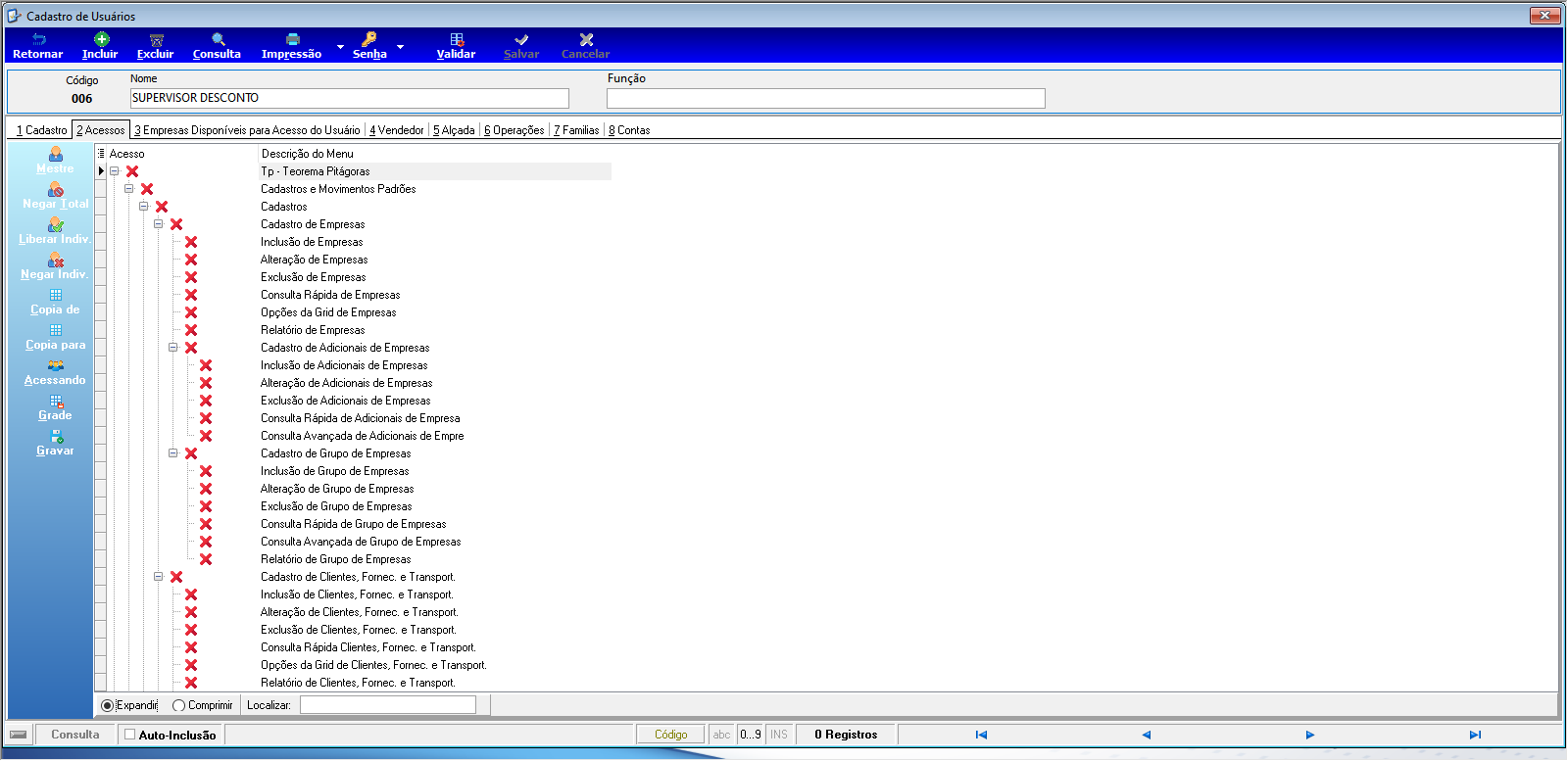Open the Senha dropdown arrow
The image size is (1568, 761).
[400, 46]
